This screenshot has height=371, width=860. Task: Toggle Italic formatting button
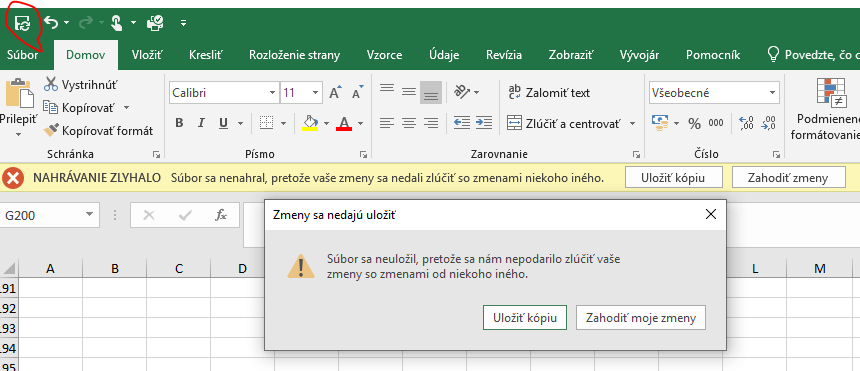[x=201, y=123]
